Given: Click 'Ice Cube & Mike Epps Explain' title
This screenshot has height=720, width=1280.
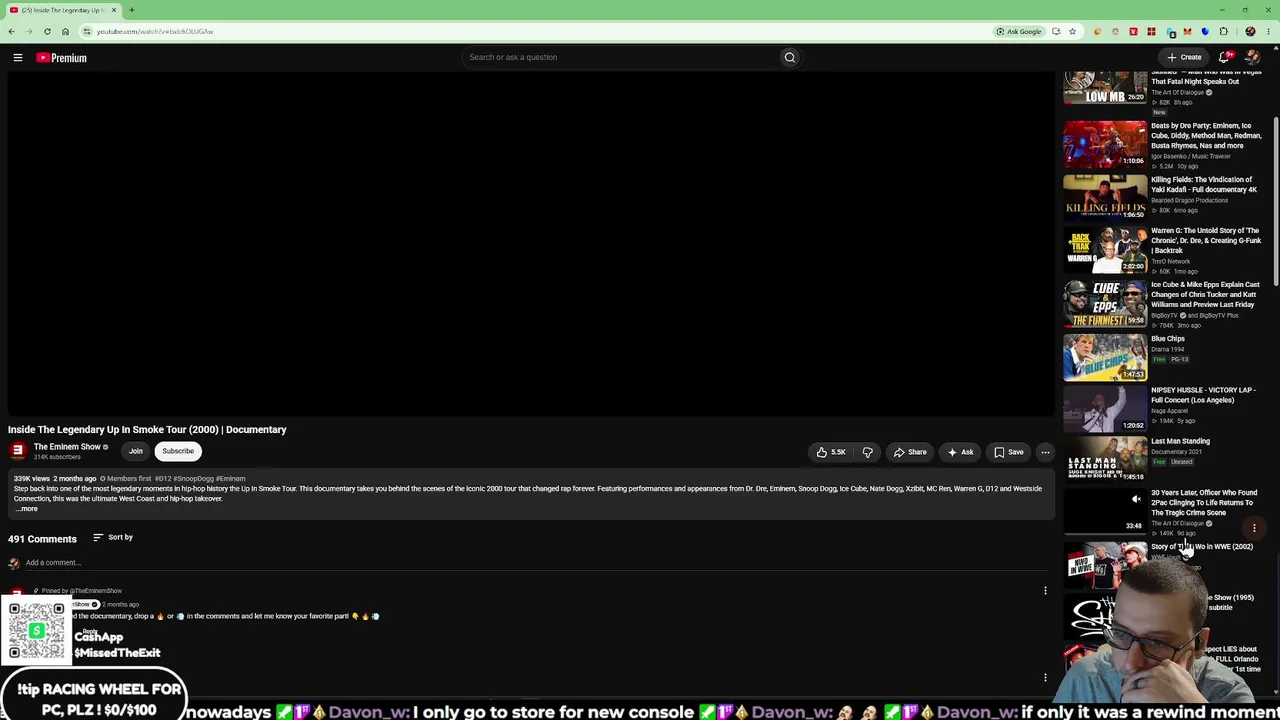Looking at the screenshot, I should point(1205,295).
